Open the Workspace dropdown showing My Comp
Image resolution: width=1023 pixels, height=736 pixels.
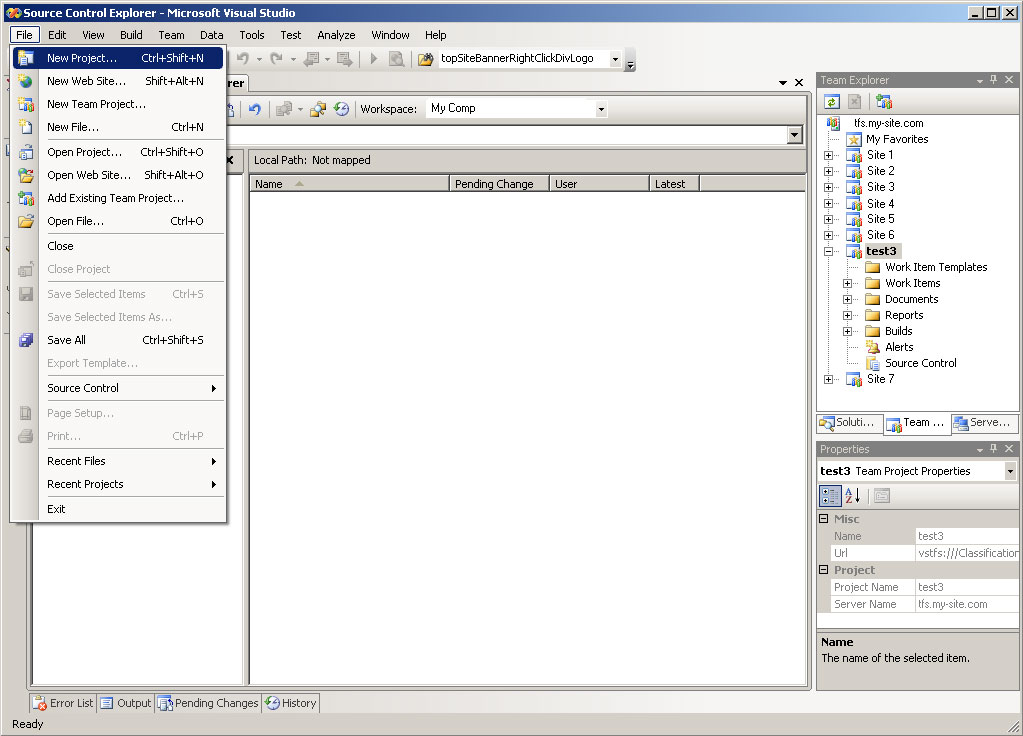point(601,109)
